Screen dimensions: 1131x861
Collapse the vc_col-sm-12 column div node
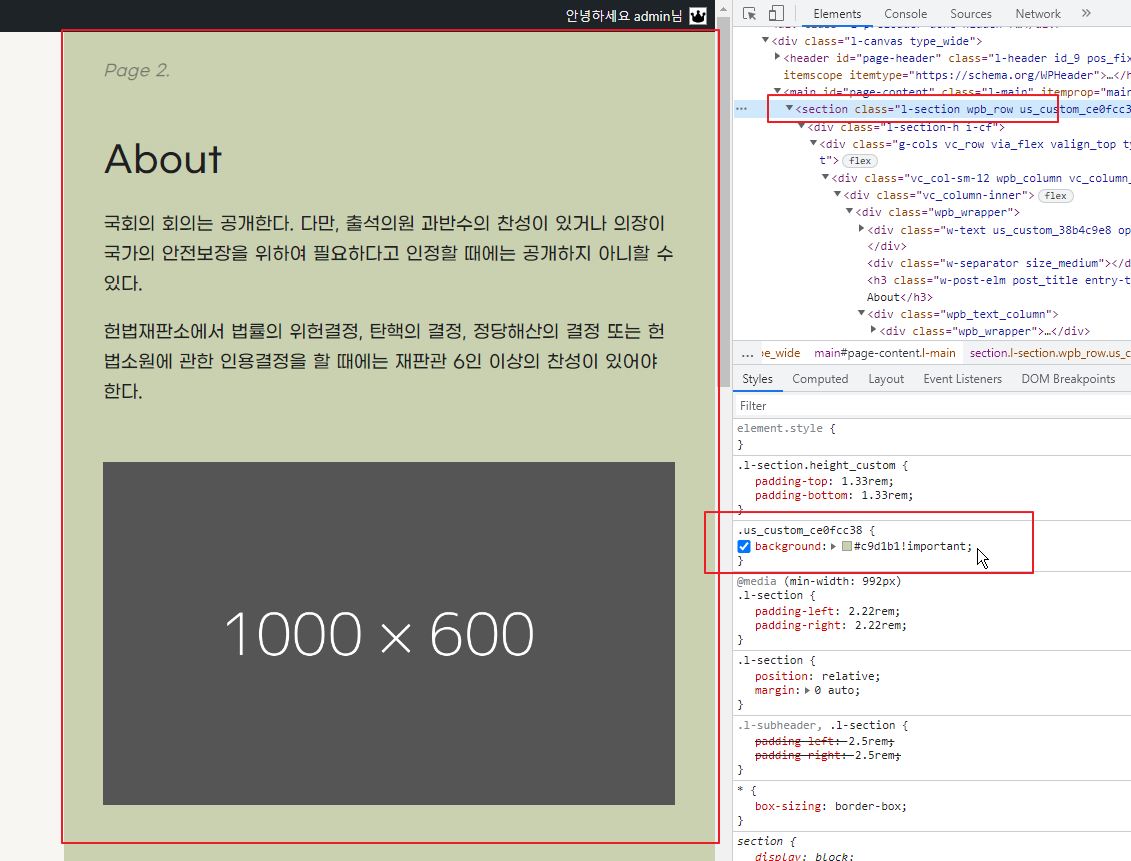pos(825,177)
